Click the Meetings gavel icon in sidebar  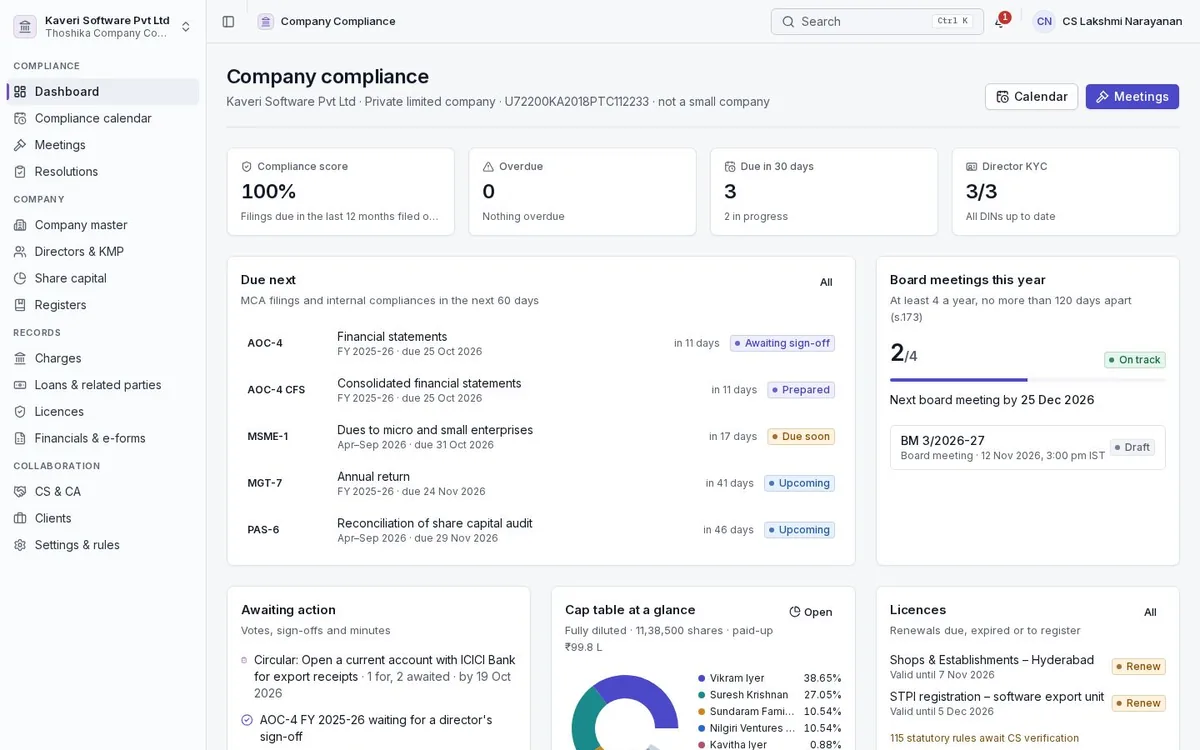20,145
